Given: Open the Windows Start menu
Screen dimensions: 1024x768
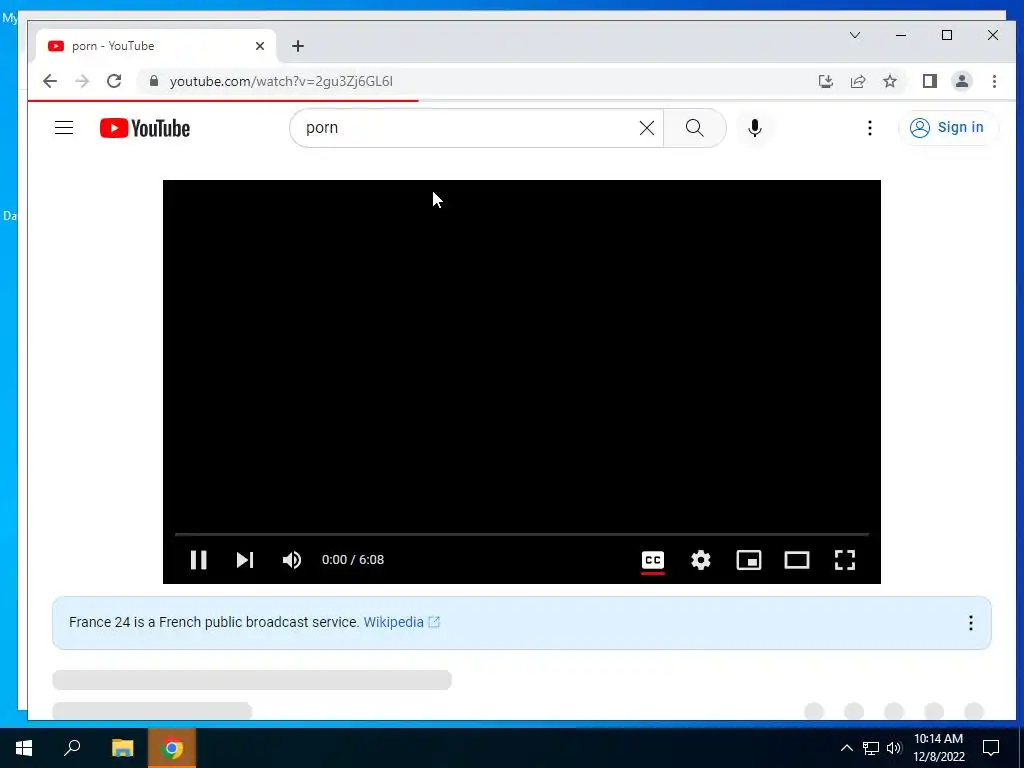Looking at the screenshot, I should tap(24, 748).
